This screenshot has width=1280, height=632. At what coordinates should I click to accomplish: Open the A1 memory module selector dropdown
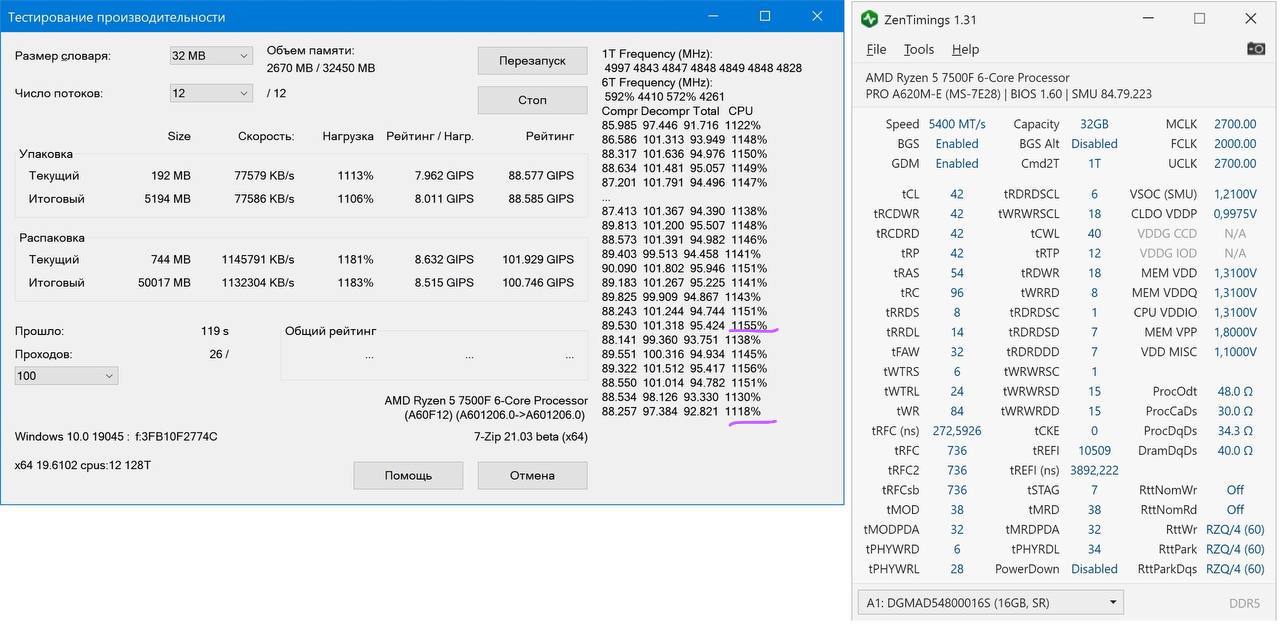click(x=990, y=603)
